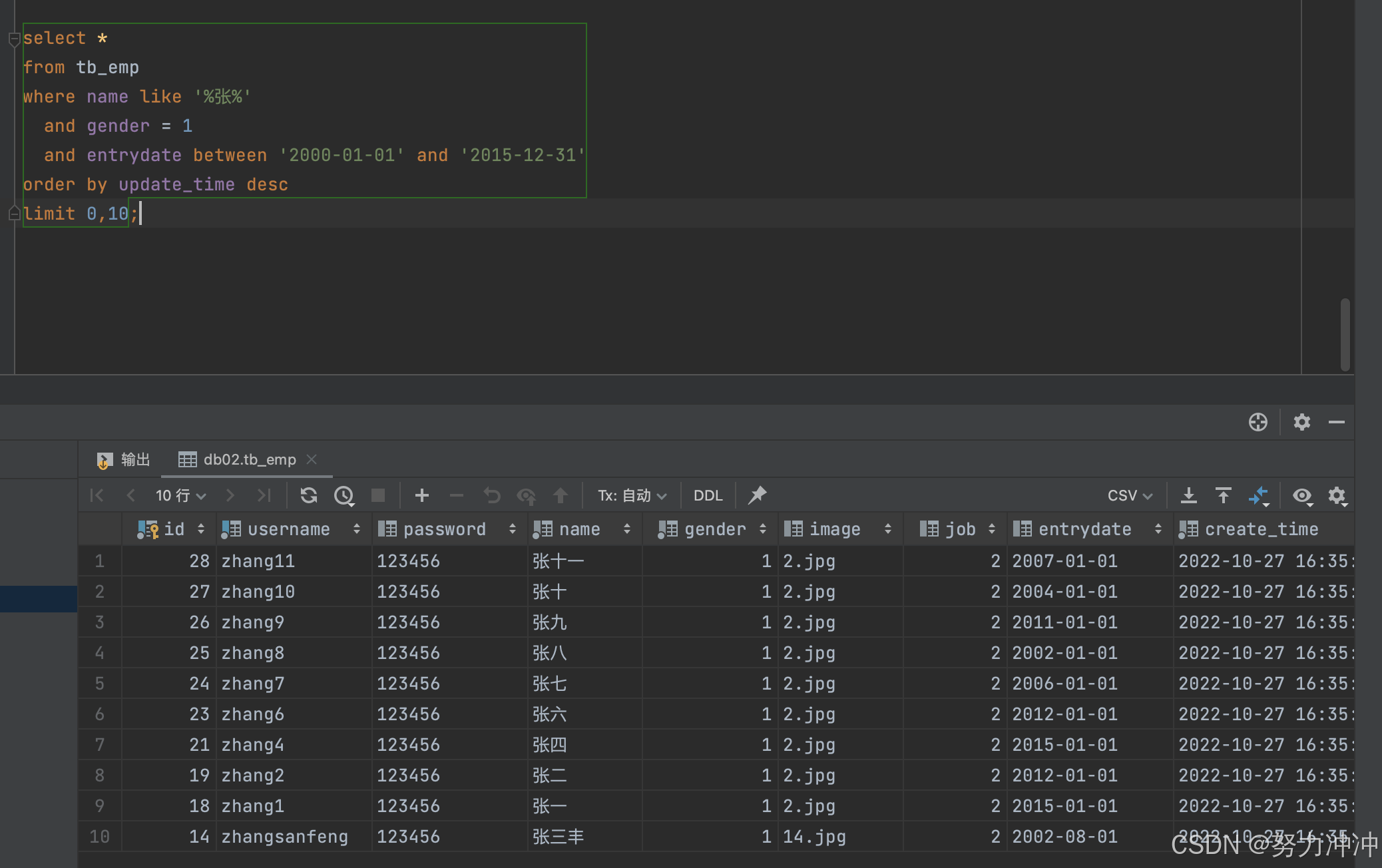Click the add row plus icon

pos(421,495)
